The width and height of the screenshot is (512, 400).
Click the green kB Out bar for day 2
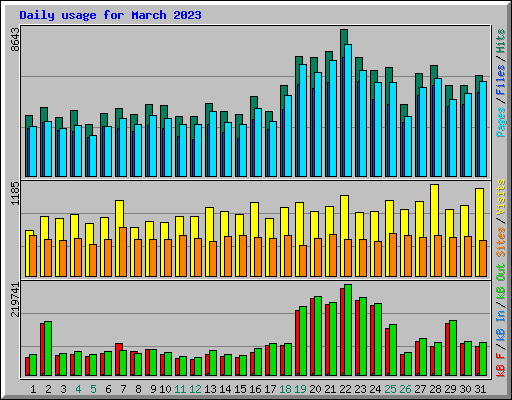(48, 349)
